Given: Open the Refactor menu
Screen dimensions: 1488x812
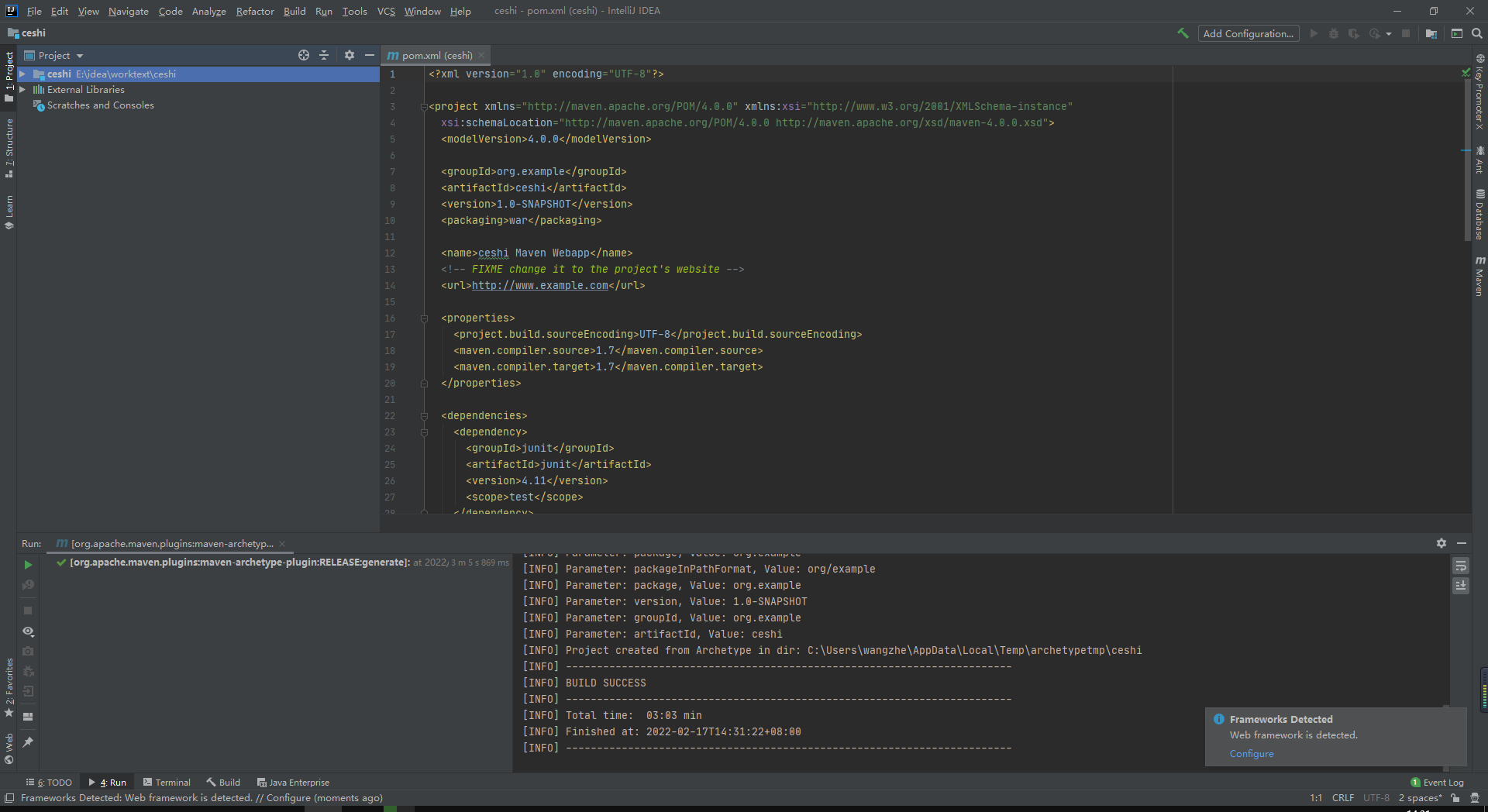Looking at the screenshot, I should coord(255,11).
